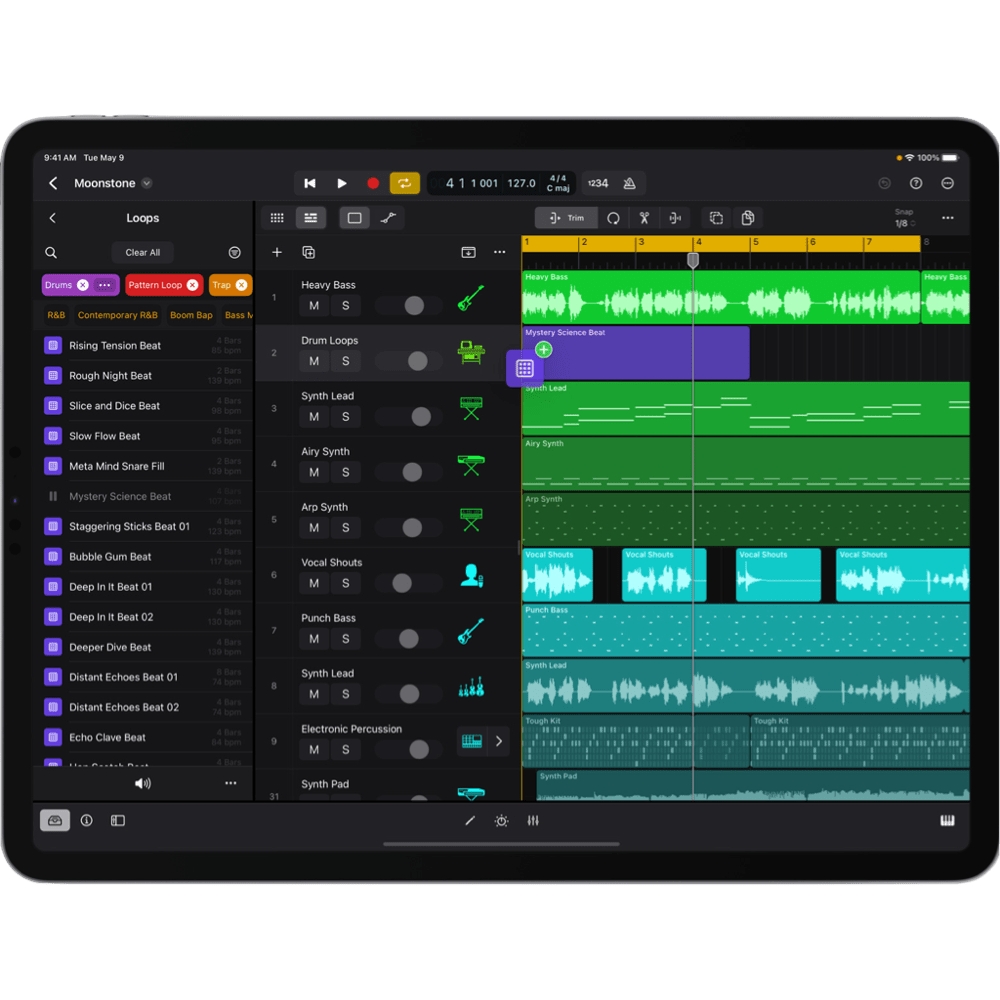This screenshot has height=1000, width=1000.
Task: Click the metronome icon in the transport bar
Action: tap(629, 184)
